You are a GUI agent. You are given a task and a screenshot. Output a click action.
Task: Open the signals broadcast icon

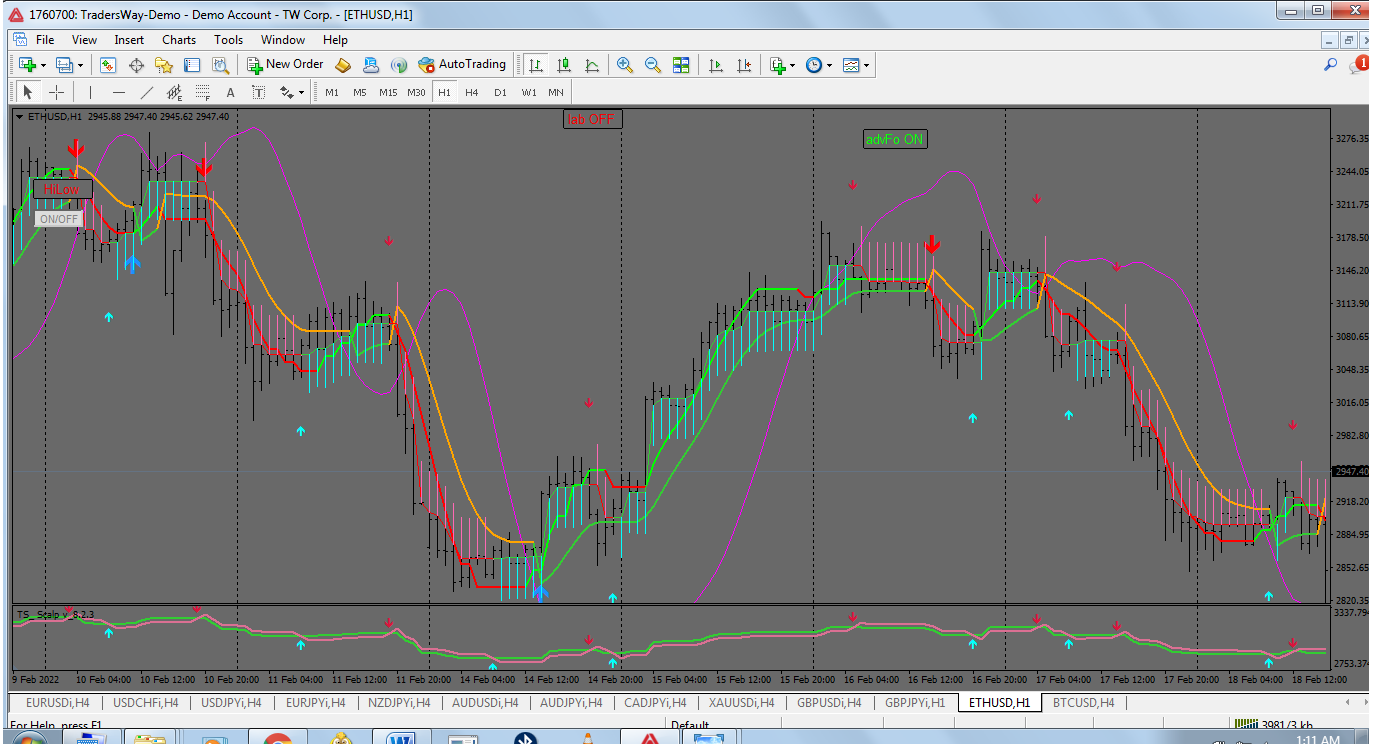pyautogui.click(x=399, y=65)
